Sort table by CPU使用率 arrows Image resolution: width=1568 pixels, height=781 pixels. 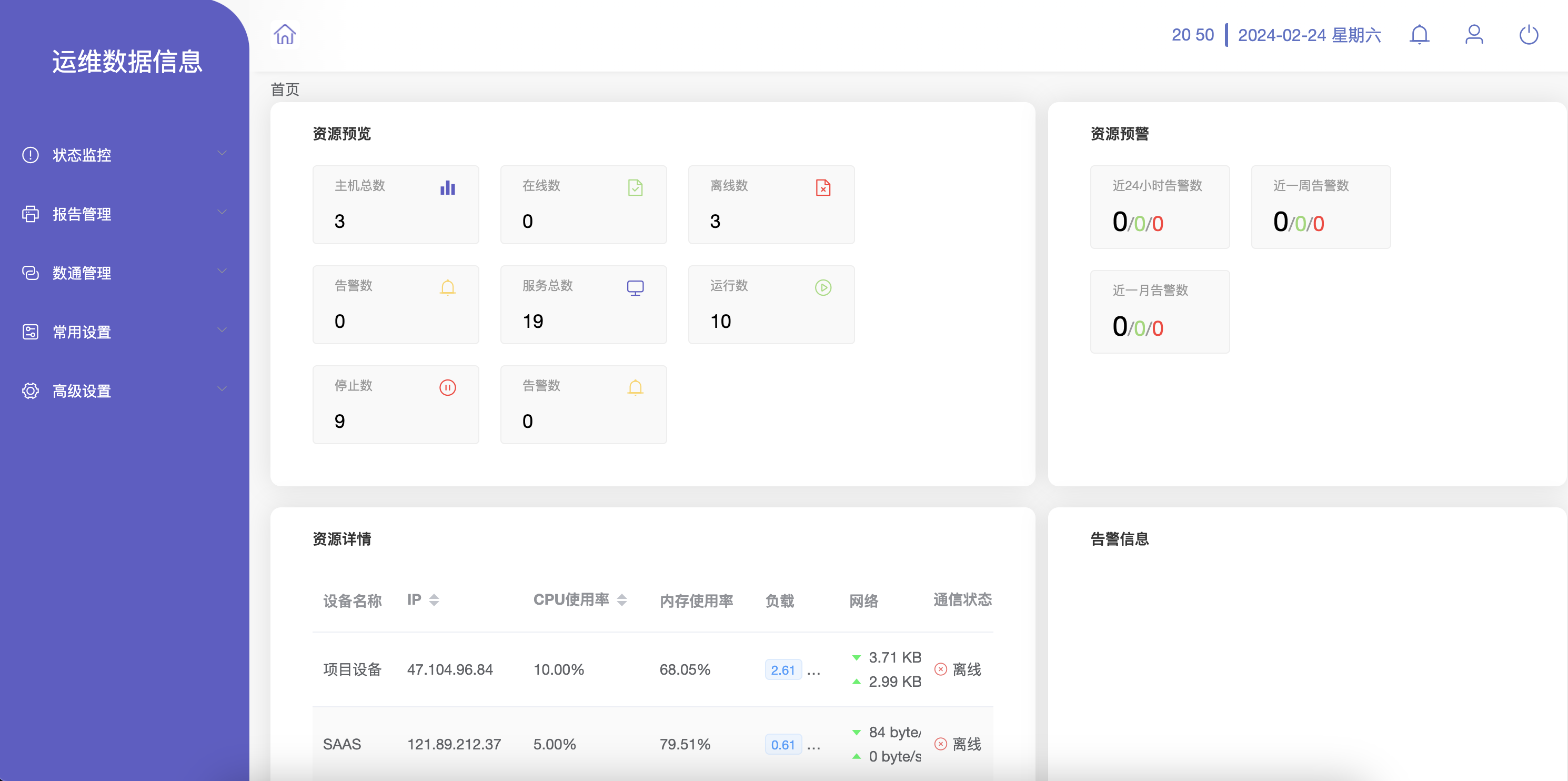621,600
